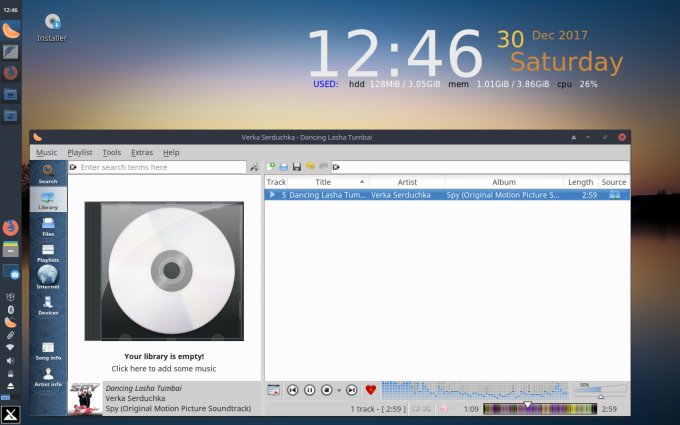Open the Internet sidebar tab
This screenshot has width=680, height=425.
[x=48, y=278]
